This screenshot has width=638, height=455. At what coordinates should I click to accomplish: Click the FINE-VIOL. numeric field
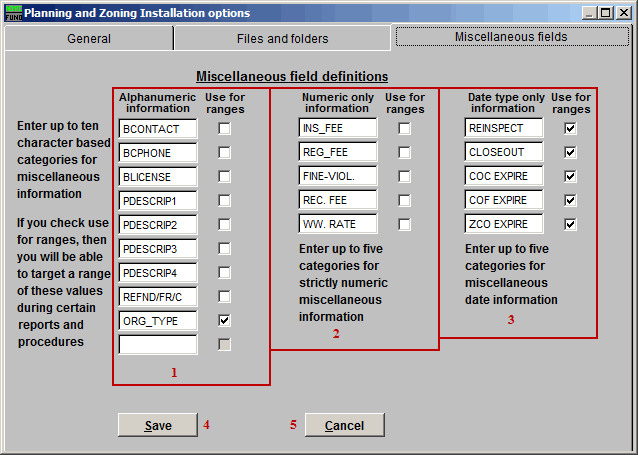pyautogui.click(x=337, y=177)
